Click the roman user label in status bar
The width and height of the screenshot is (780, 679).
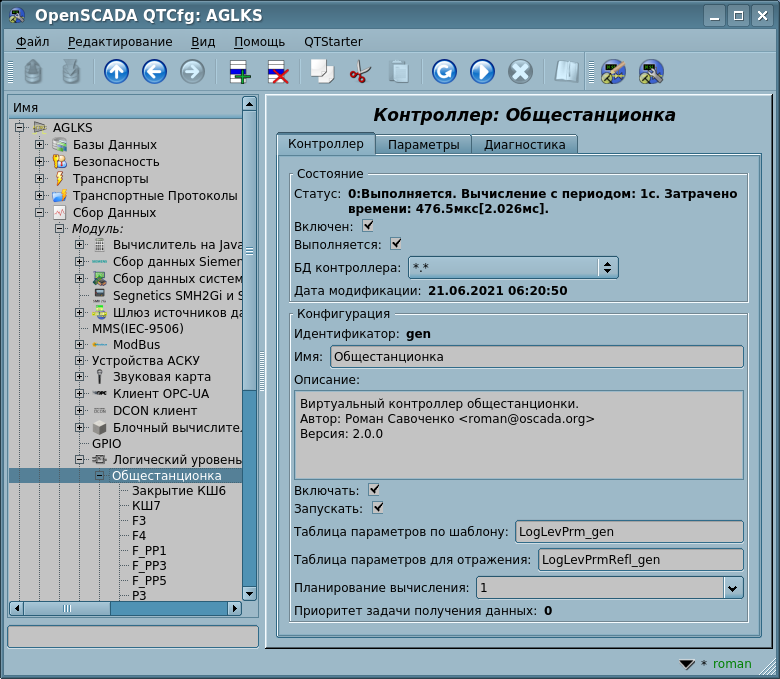[x=732, y=664]
